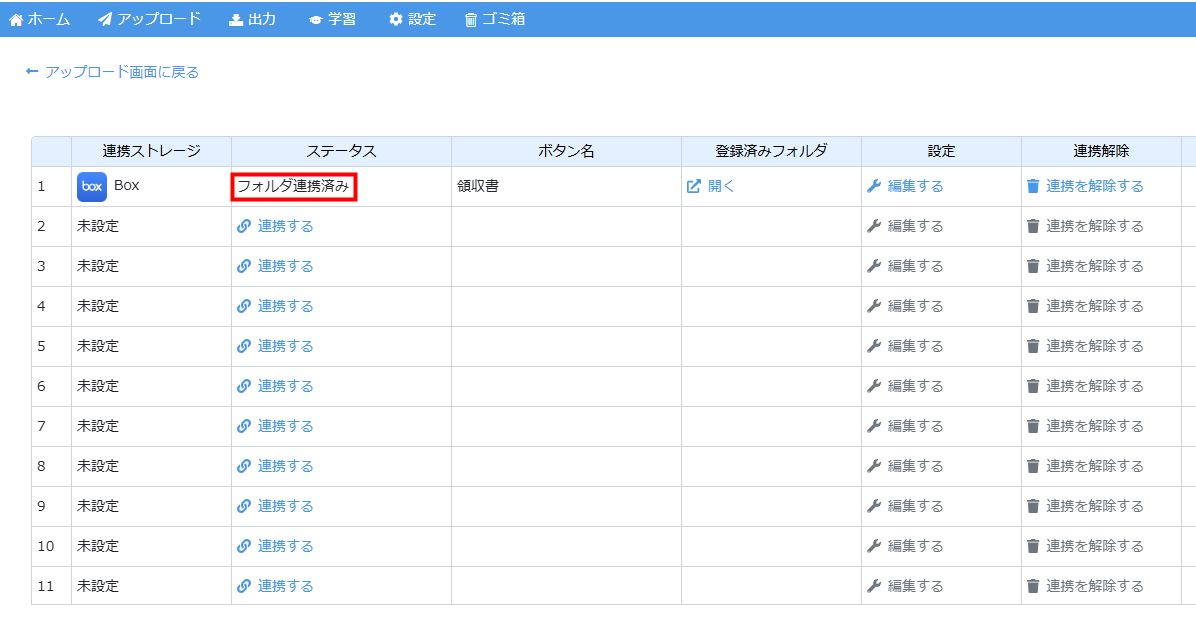Image resolution: width=1196 pixels, height=624 pixels.
Task: Click the wrench icon in row 1
Action: point(873,187)
